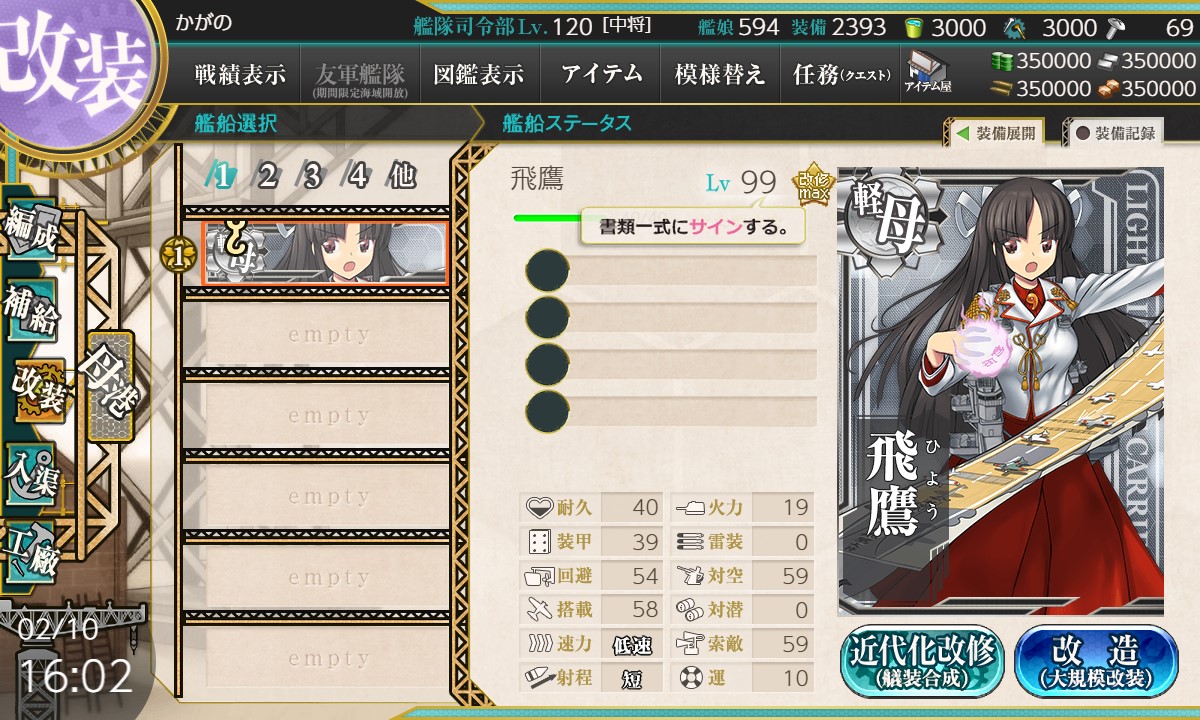
Task: Click the 改造 remodel button
Action: [x=1096, y=661]
